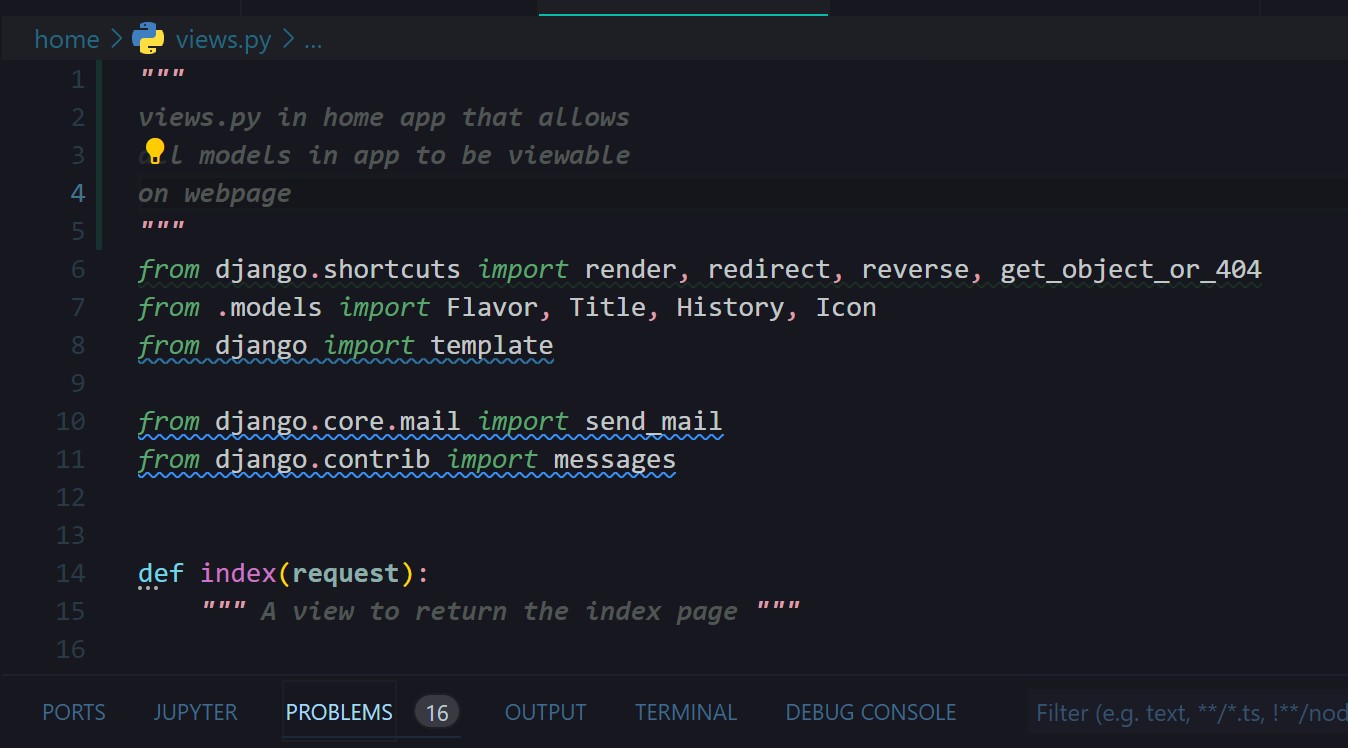Click the 'views.py in home app' docstring line
Image resolution: width=1348 pixels, height=748 pixels.
click(x=384, y=117)
